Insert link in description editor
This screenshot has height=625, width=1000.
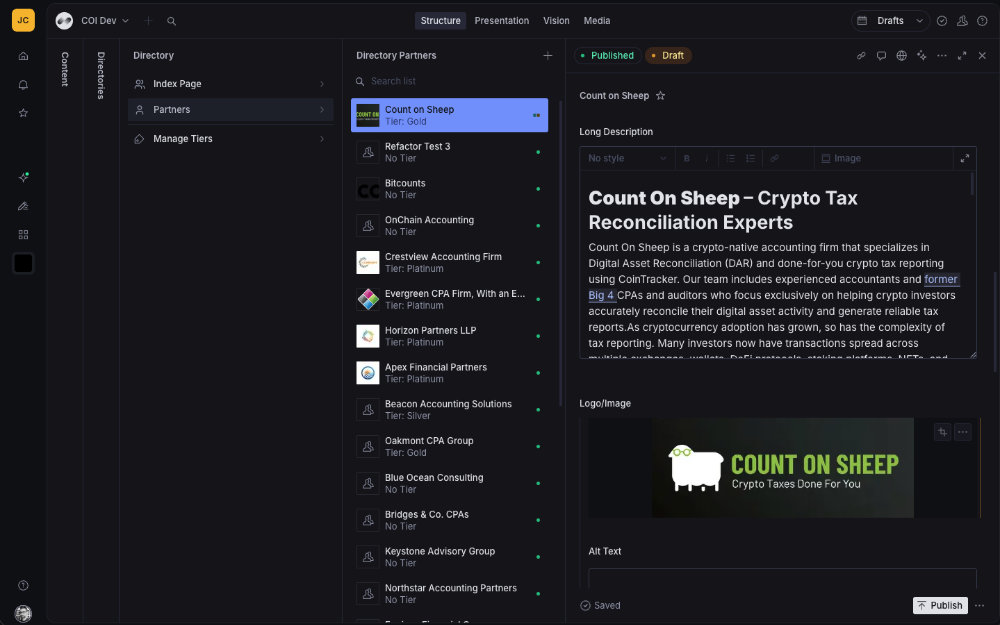coord(775,158)
